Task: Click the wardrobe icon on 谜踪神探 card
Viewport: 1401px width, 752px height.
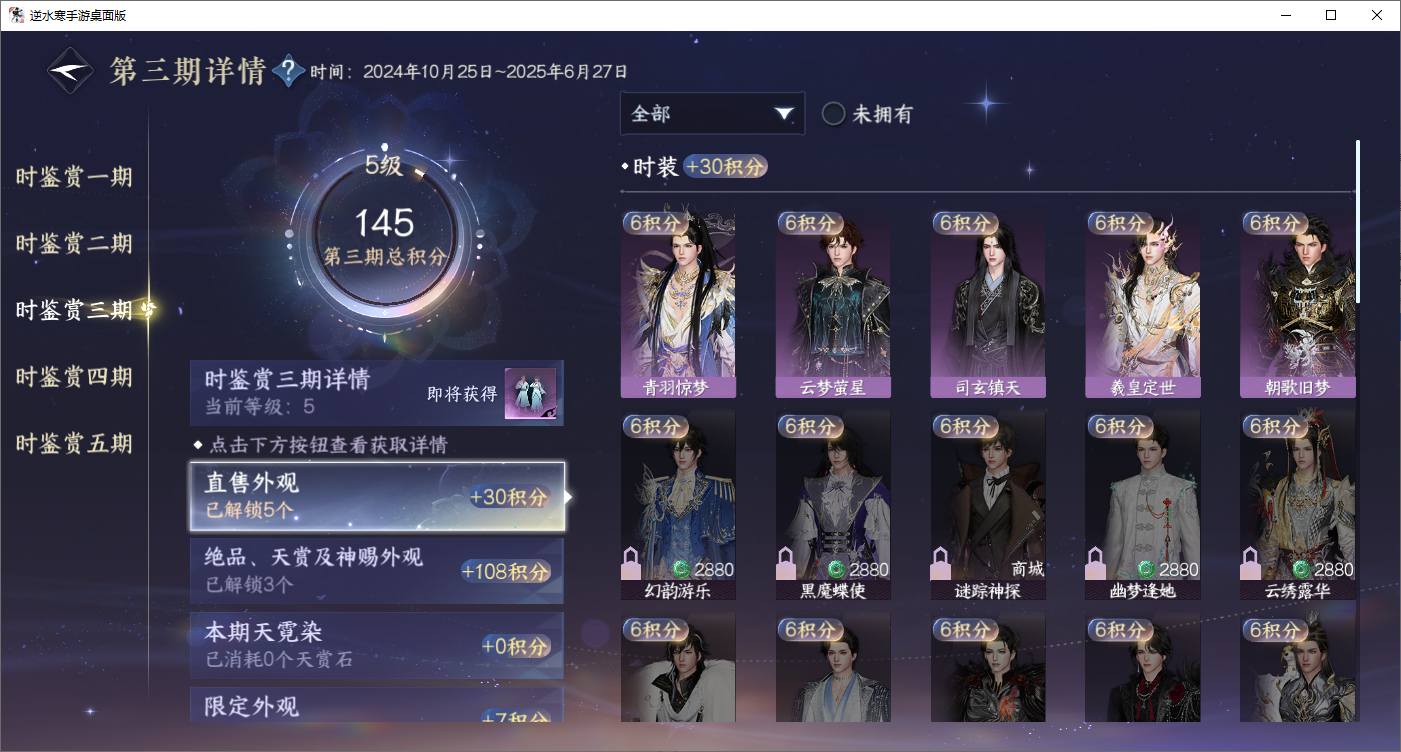Action: point(941,564)
